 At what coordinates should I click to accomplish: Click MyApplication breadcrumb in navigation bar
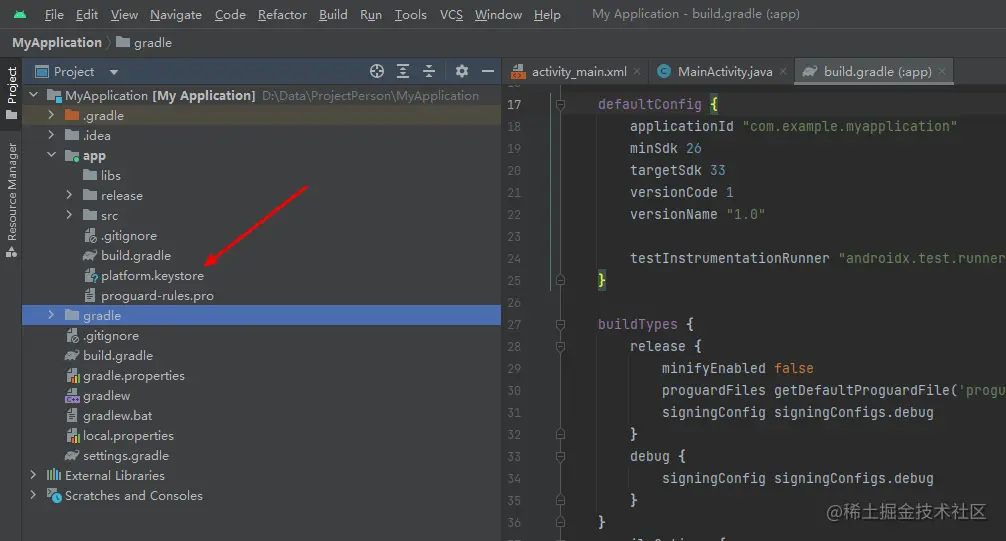coord(56,42)
